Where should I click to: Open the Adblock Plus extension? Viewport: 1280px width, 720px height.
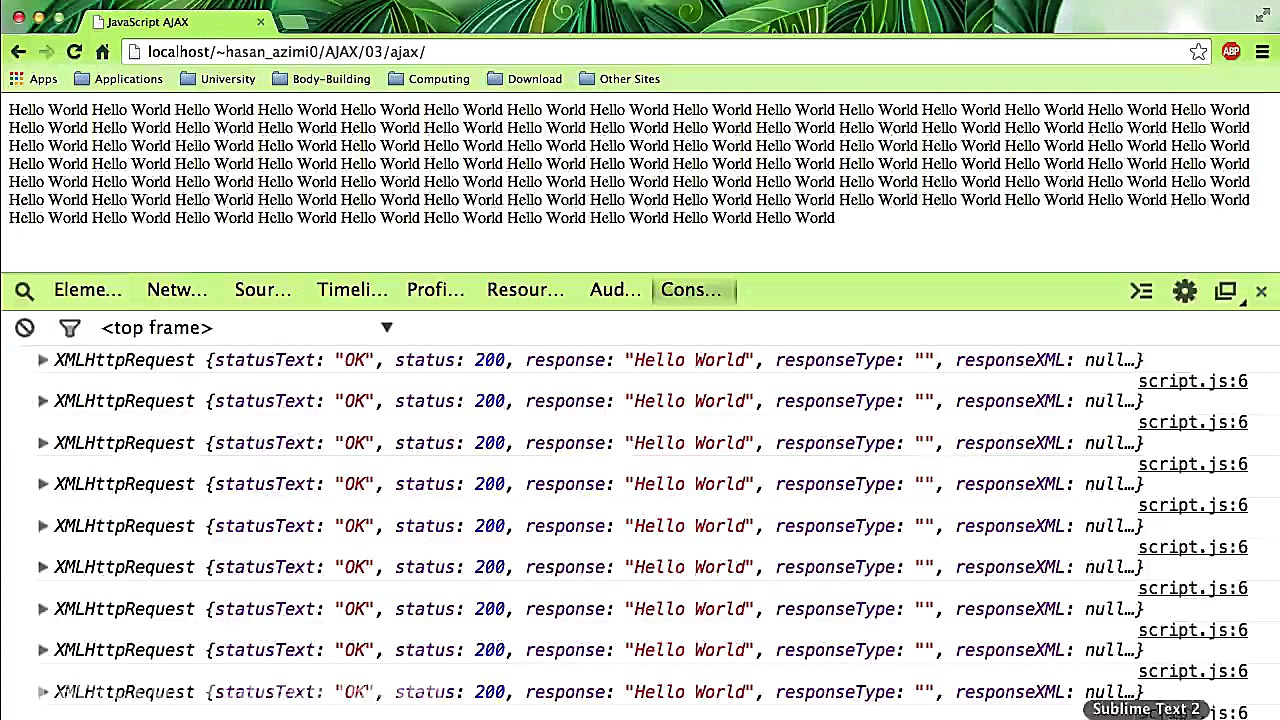[1231, 52]
